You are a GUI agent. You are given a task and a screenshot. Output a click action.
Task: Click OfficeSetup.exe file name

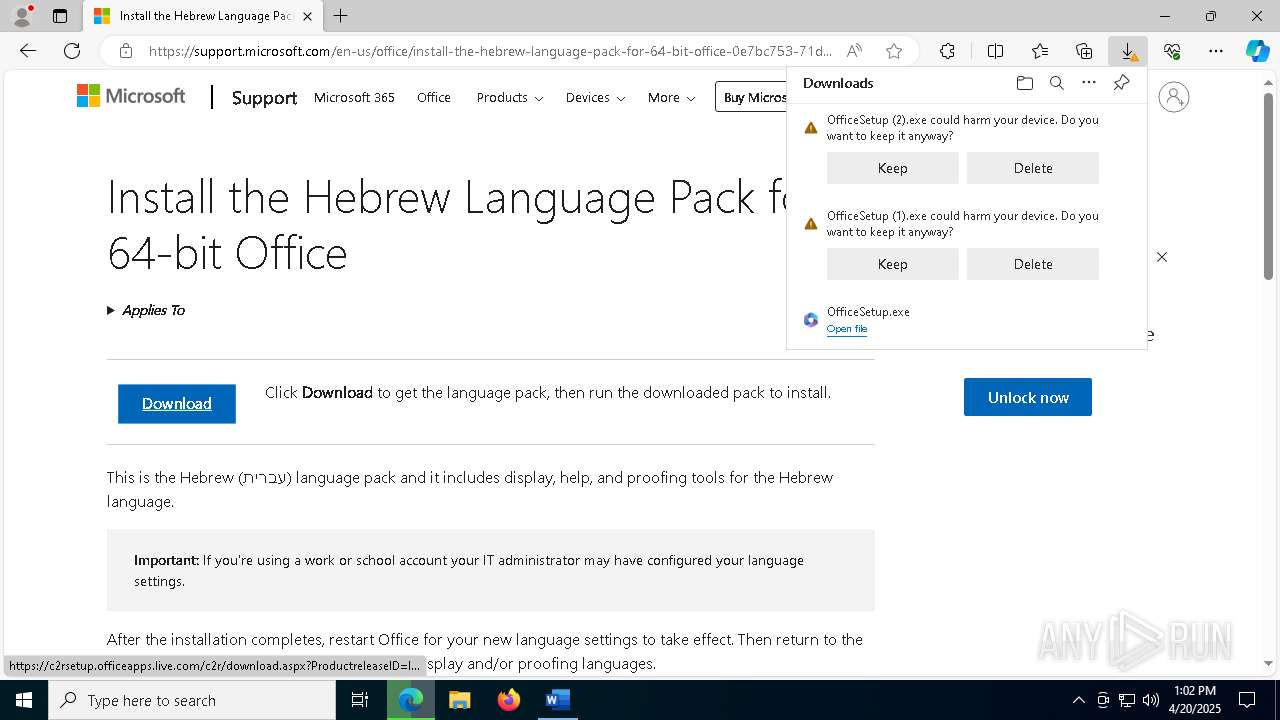click(868, 312)
